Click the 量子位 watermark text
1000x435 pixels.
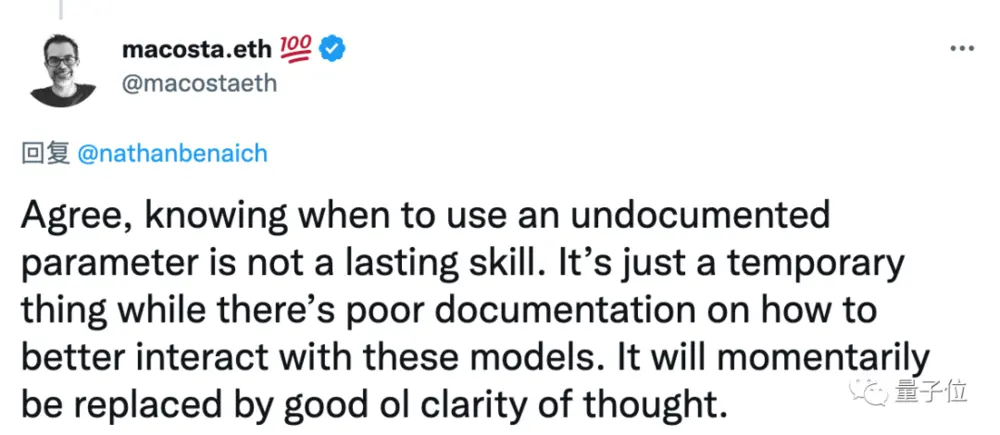click(x=930, y=390)
